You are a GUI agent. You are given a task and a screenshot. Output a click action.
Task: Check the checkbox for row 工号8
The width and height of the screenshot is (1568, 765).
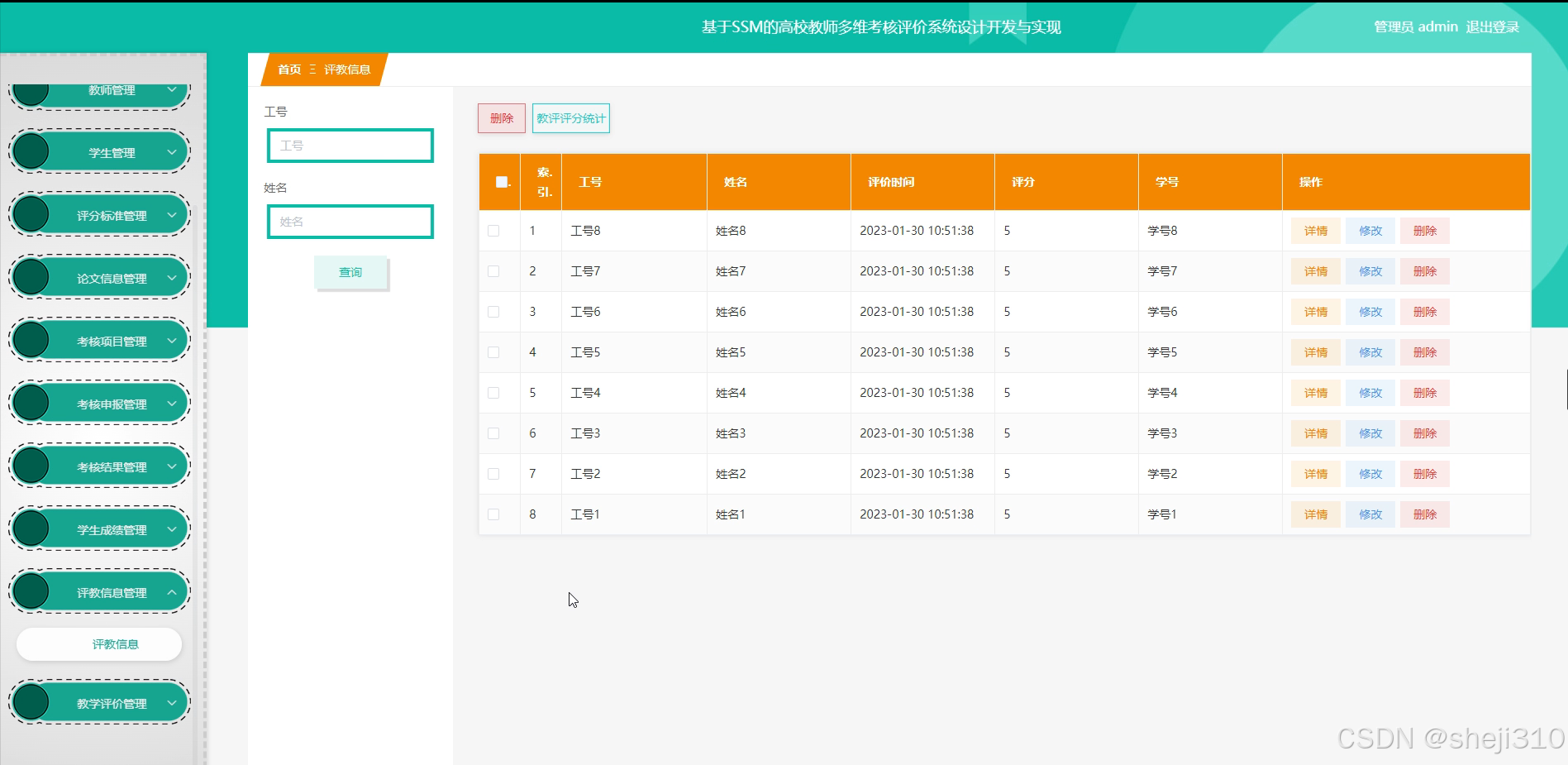point(493,230)
